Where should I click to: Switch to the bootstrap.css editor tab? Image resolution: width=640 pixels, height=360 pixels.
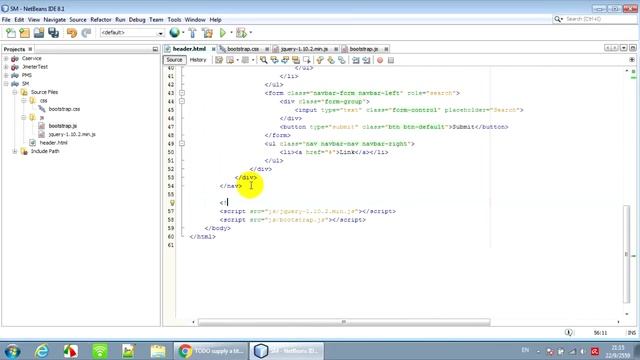pyautogui.click(x=243, y=49)
